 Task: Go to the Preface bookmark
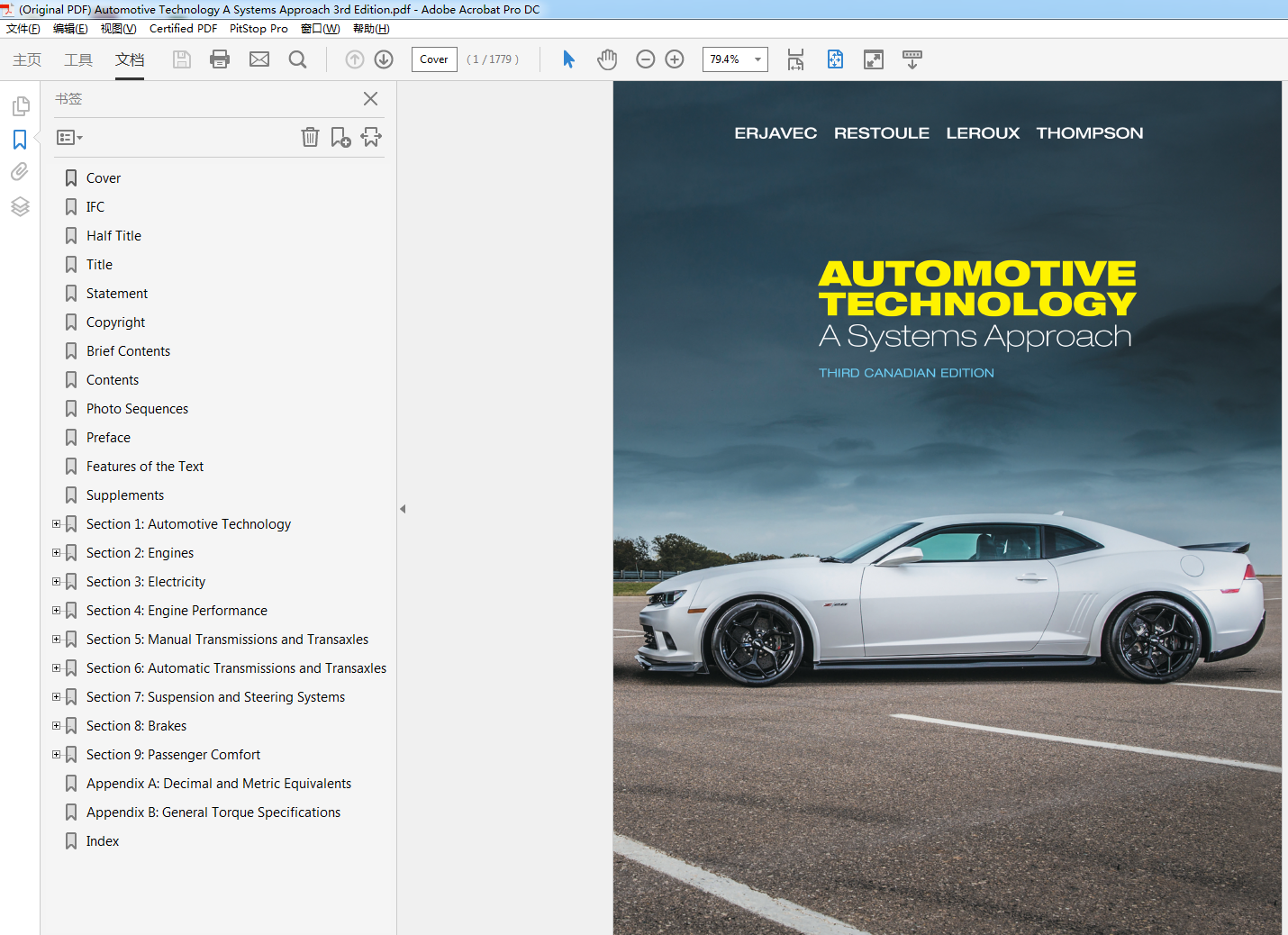[x=108, y=438]
